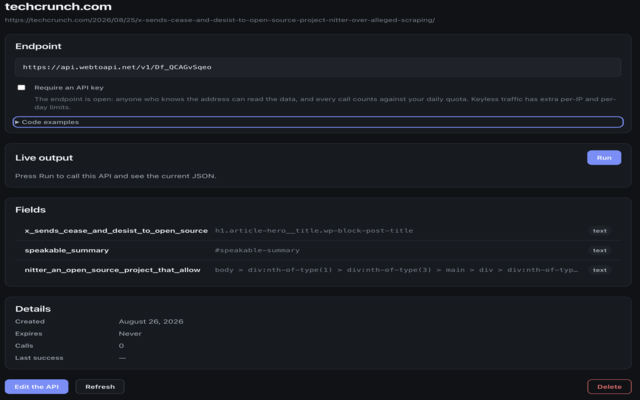This screenshot has height=400, width=640.
Task: Click the Details section heading
Action: (x=33, y=309)
